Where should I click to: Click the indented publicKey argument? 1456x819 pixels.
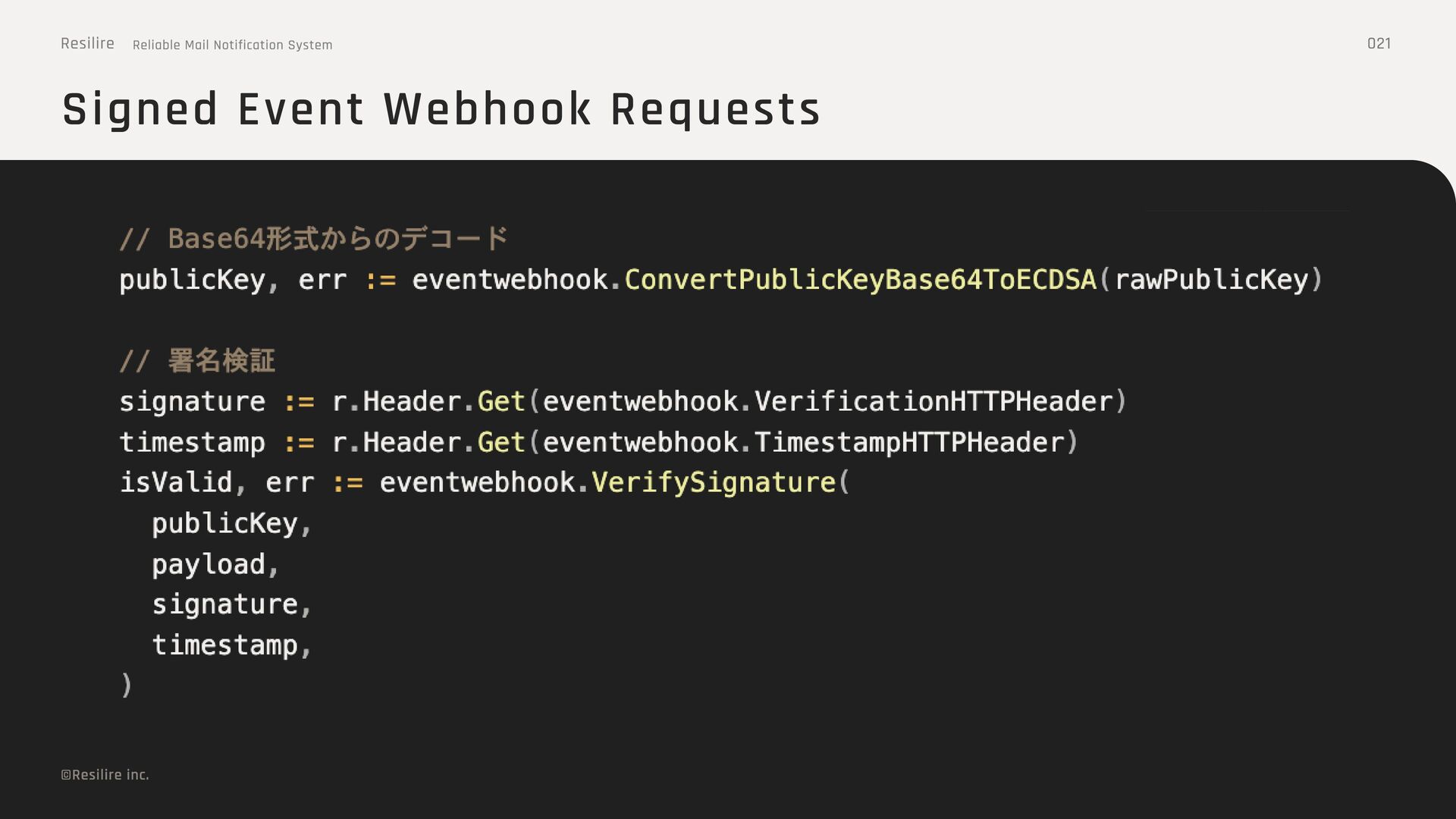225,524
